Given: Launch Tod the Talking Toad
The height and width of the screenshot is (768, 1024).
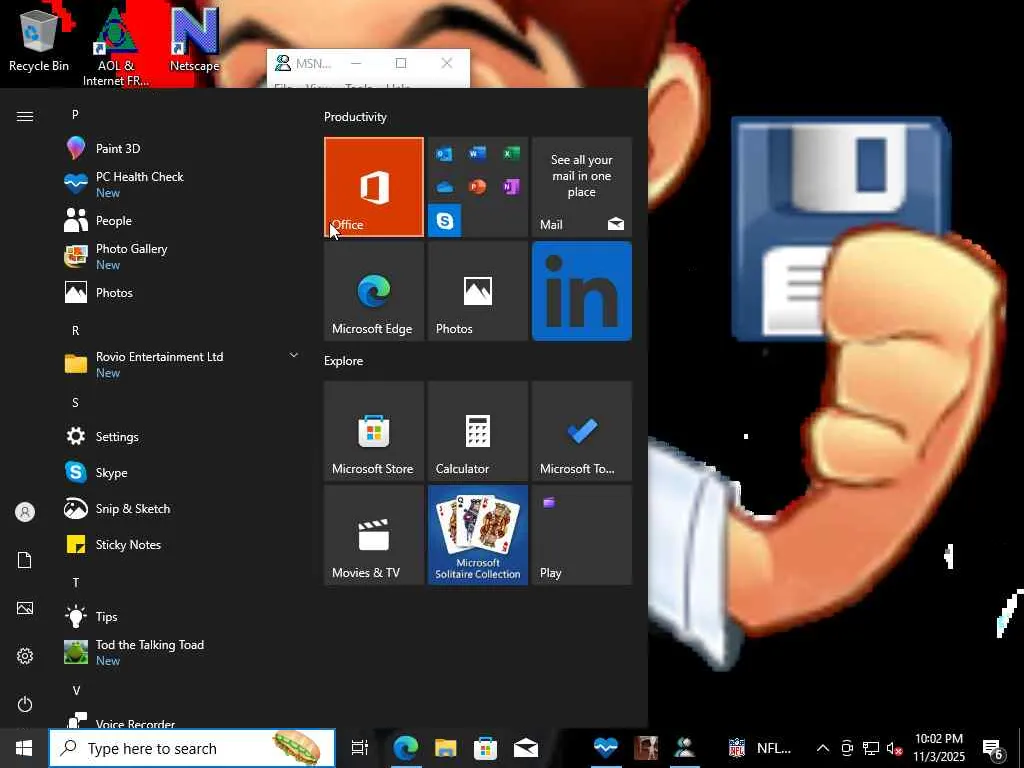Looking at the screenshot, I should [149, 652].
